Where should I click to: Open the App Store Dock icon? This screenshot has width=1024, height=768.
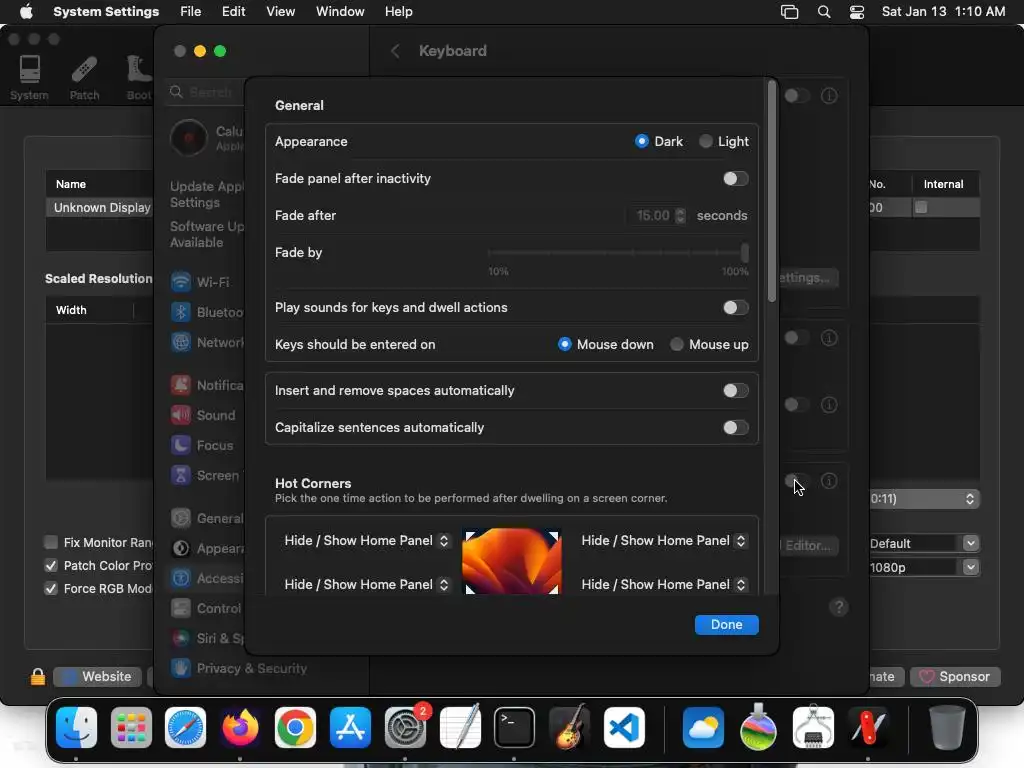click(350, 727)
